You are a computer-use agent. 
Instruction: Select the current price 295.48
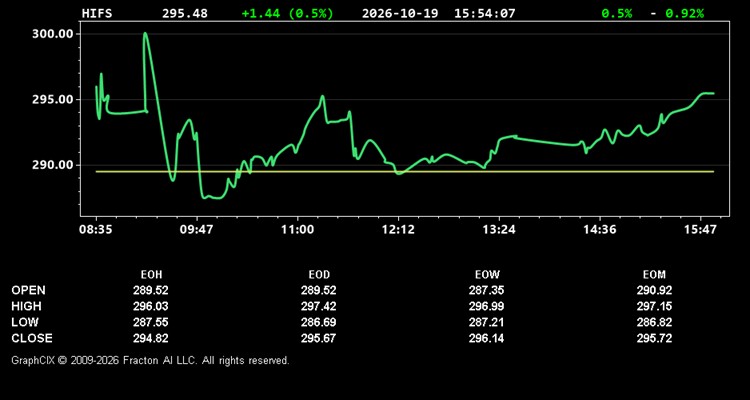[185, 13]
